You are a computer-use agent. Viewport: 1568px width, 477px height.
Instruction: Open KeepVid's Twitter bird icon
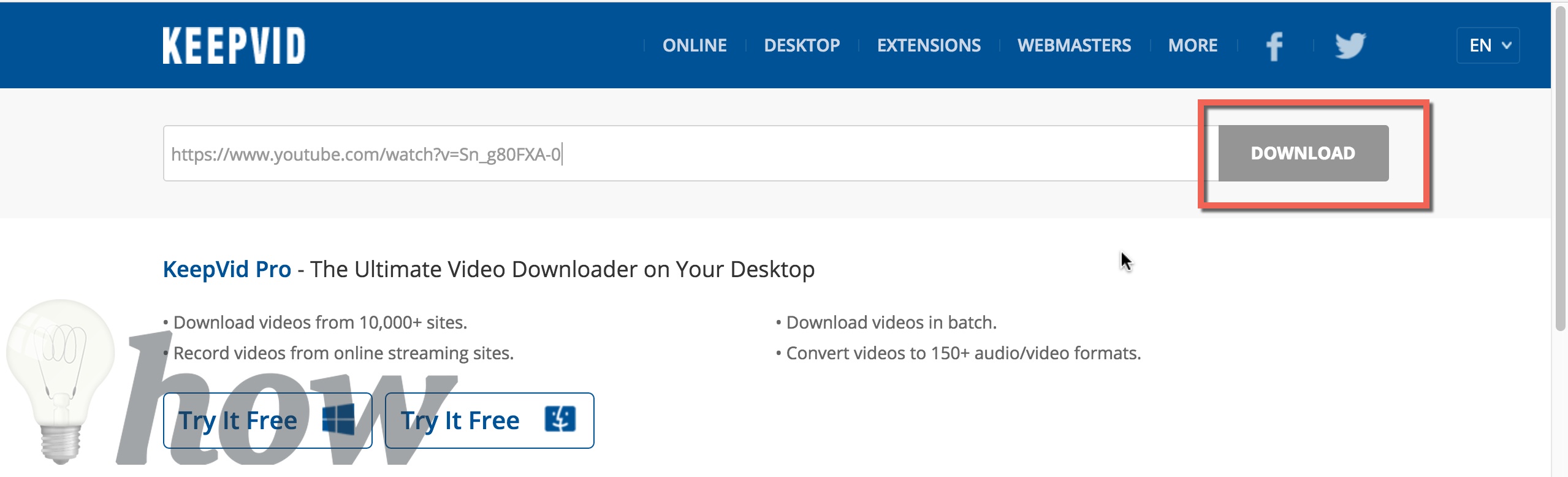point(1350,45)
